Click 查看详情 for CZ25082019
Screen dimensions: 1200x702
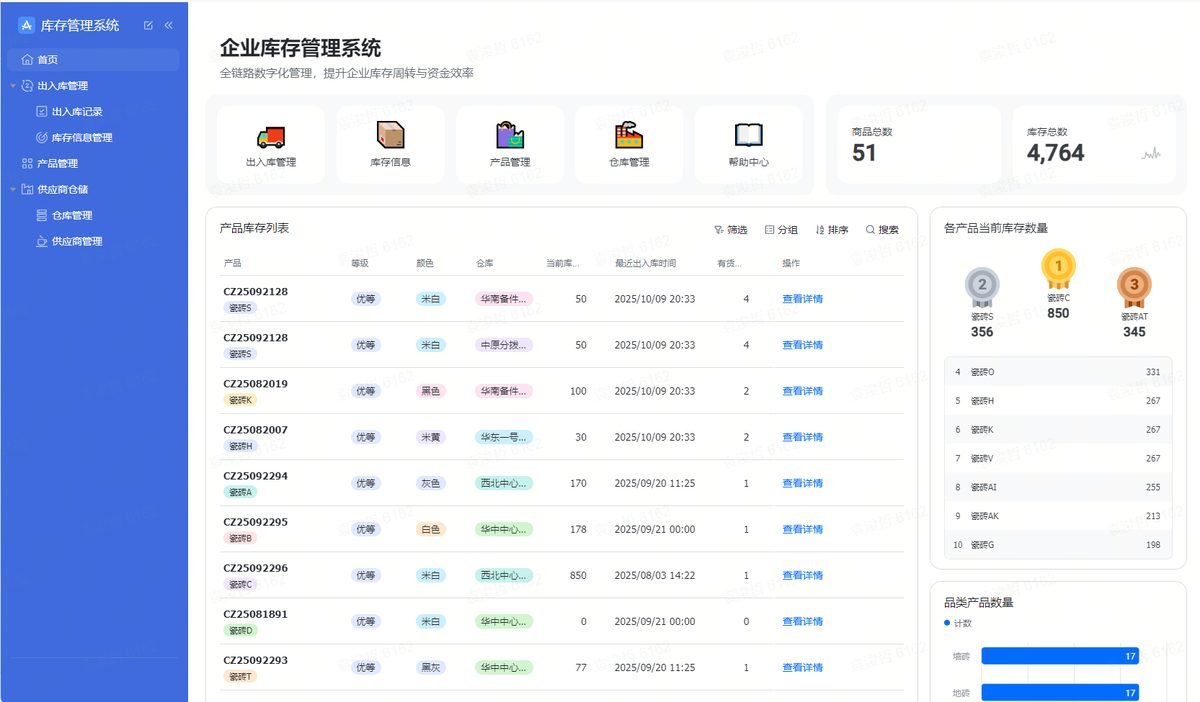point(802,391)
